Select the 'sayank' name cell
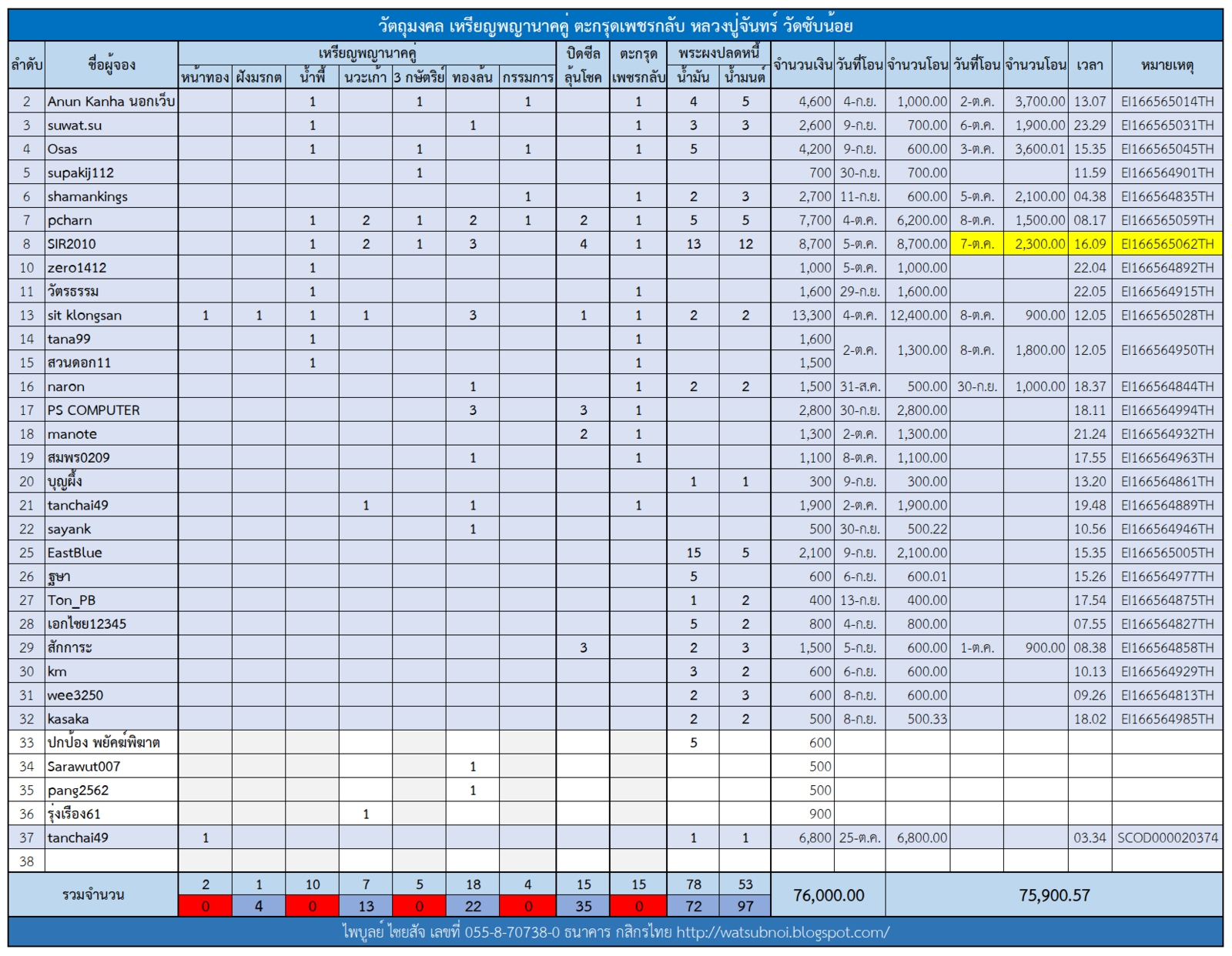Screen dimensions: 1232x956 (112, 529)
